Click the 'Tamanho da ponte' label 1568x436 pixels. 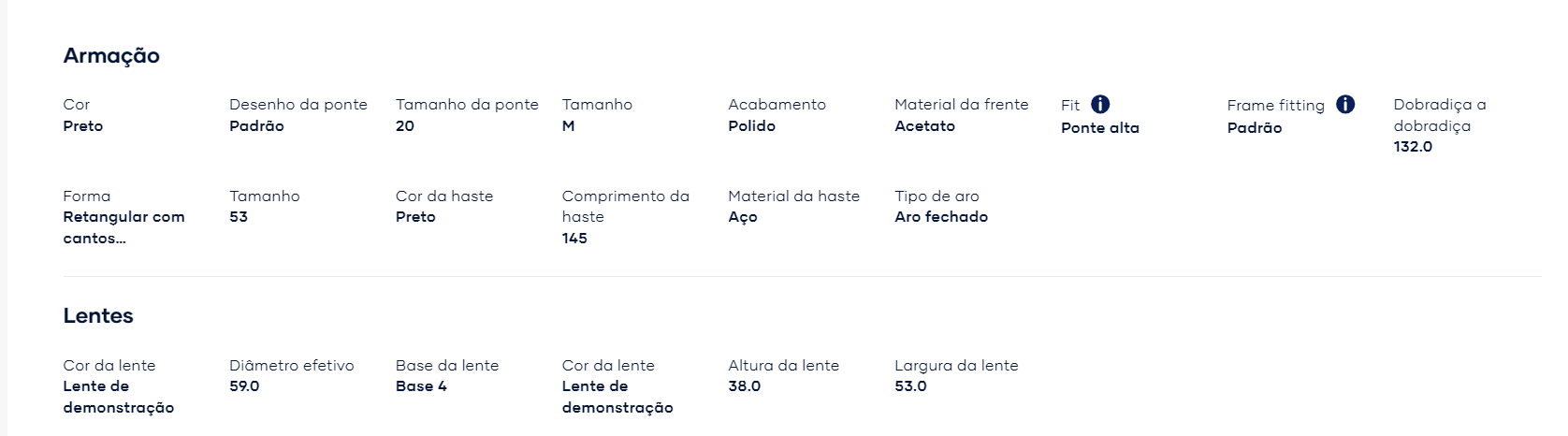[467, 105]
